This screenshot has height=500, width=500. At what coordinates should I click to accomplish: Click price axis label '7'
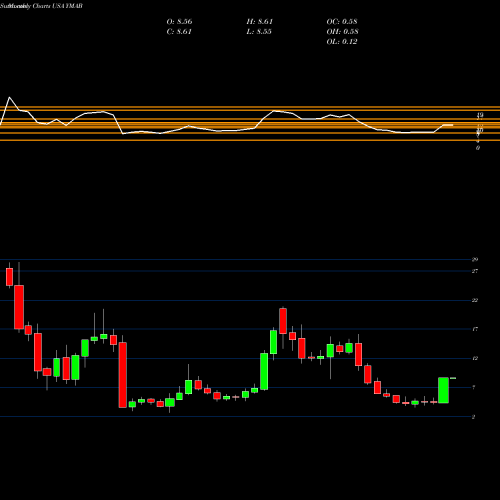(474, 387)
